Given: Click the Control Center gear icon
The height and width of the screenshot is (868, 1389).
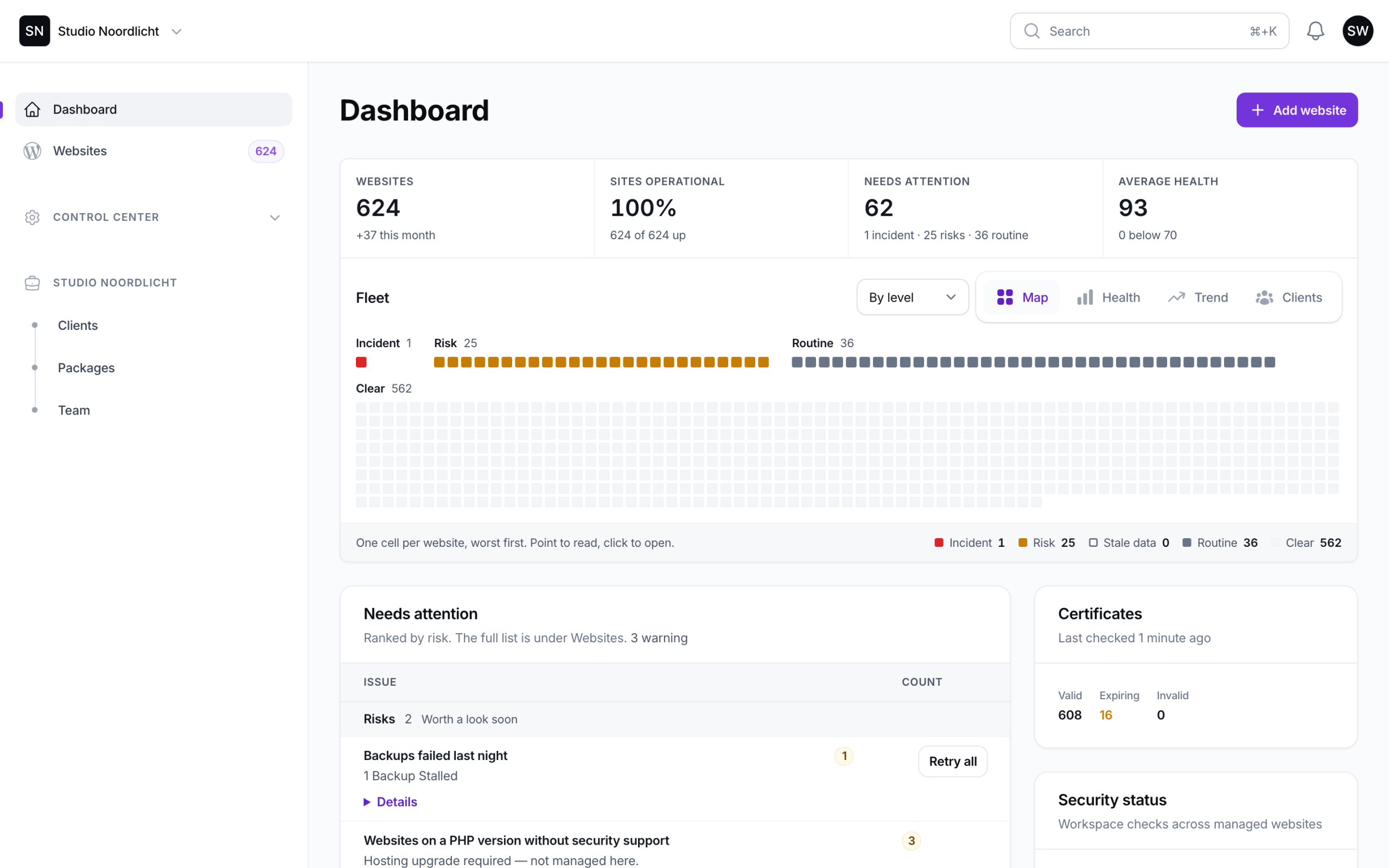Looking at the screenshot, I should tap(33, 218).
